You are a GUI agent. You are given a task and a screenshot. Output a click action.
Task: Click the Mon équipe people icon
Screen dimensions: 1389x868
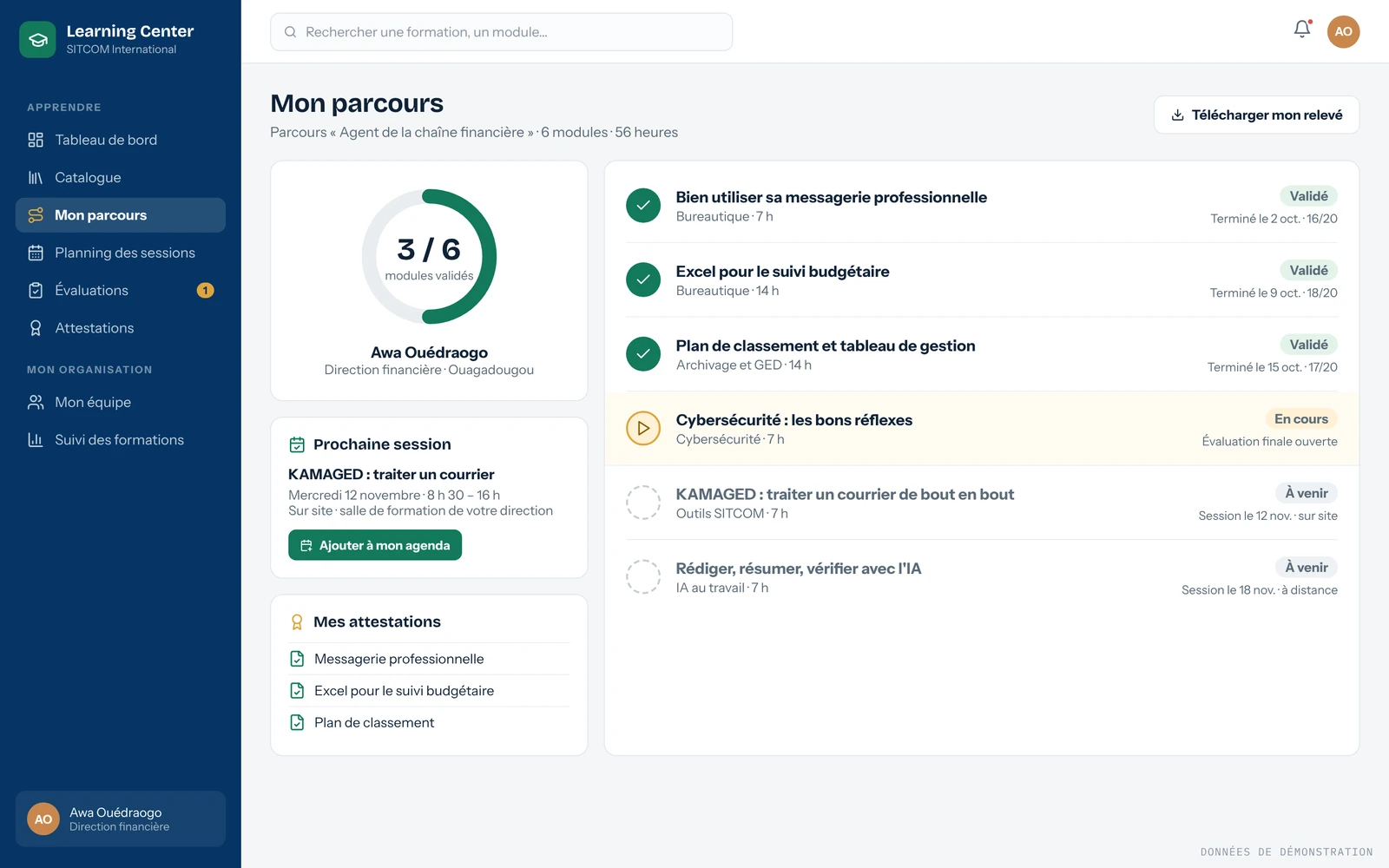coord(36,403)
